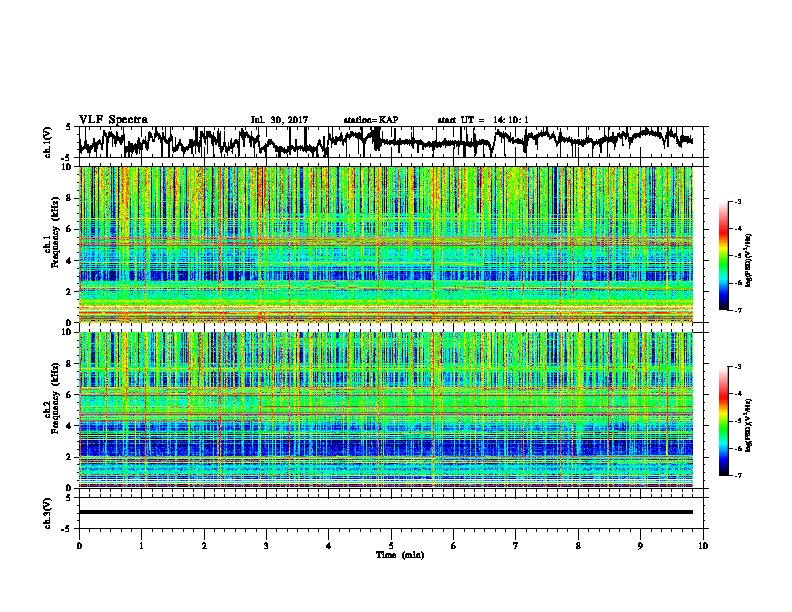
Task: Click the "-7" tick of the ch.2 colorbar
Action: 737,475
